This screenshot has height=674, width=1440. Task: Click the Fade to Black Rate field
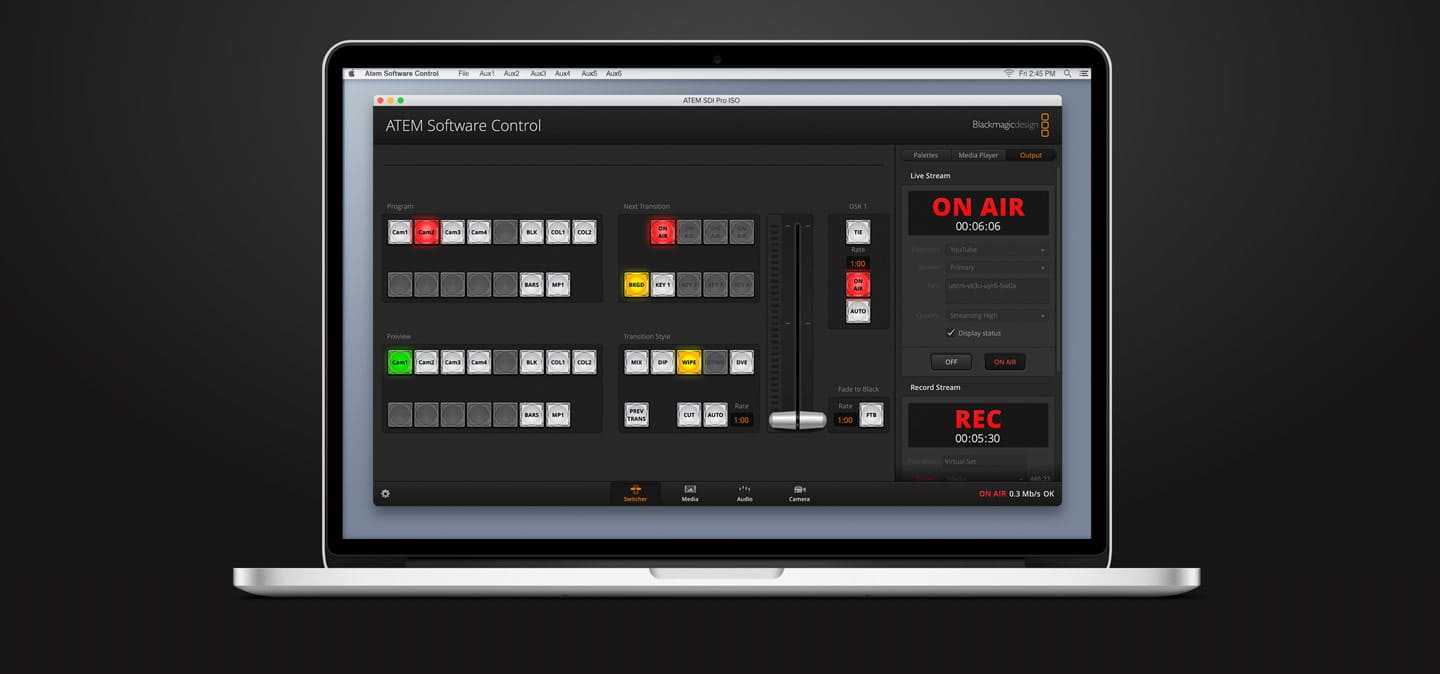[x=845, y=420]
